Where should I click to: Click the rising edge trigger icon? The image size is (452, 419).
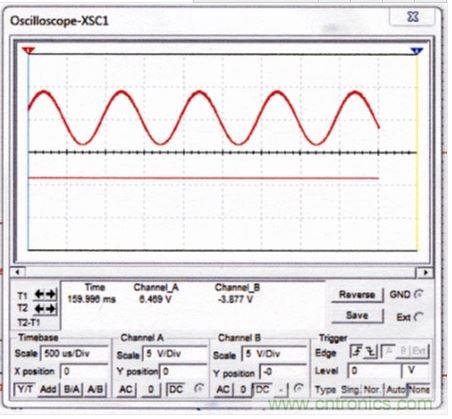click(357, 352)
